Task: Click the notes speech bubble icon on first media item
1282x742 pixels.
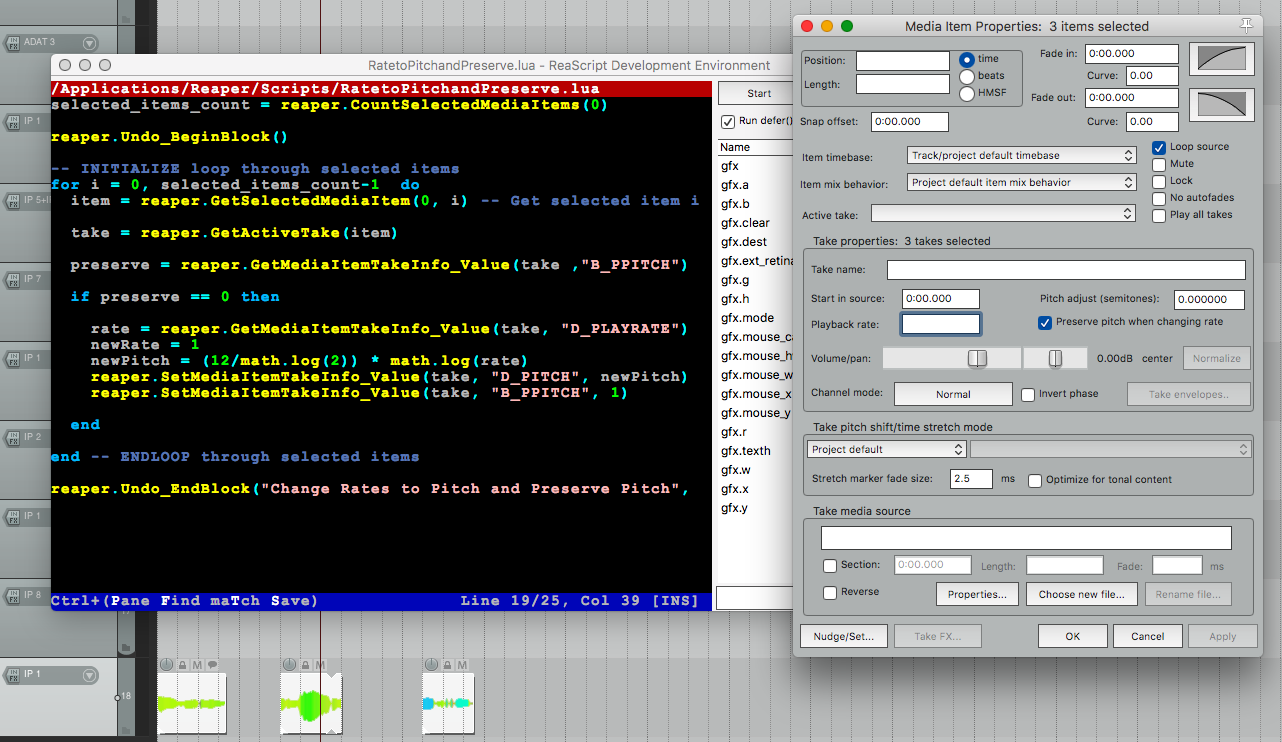Action: click(213, 665)
